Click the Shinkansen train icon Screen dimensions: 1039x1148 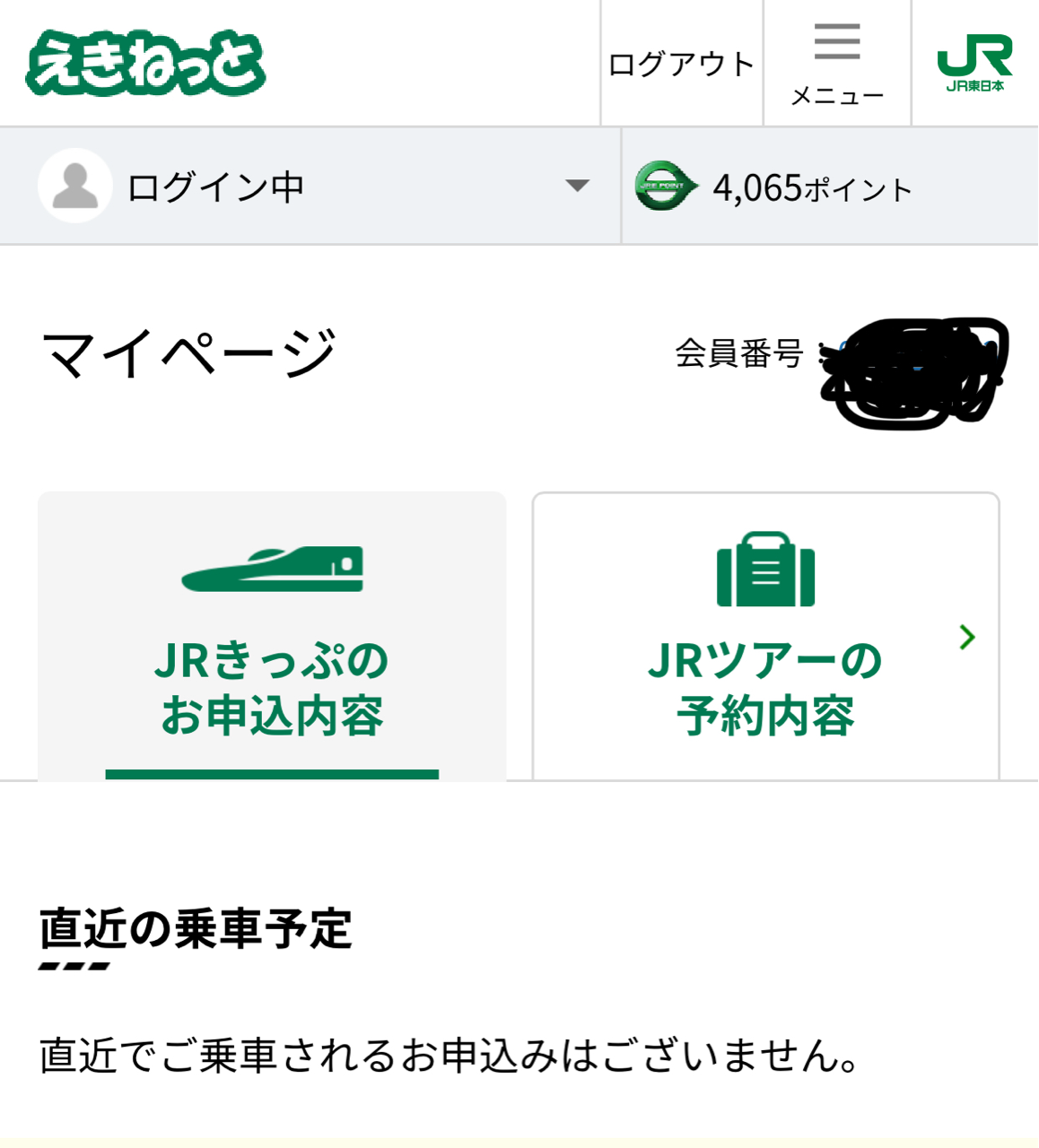[272, 569]
